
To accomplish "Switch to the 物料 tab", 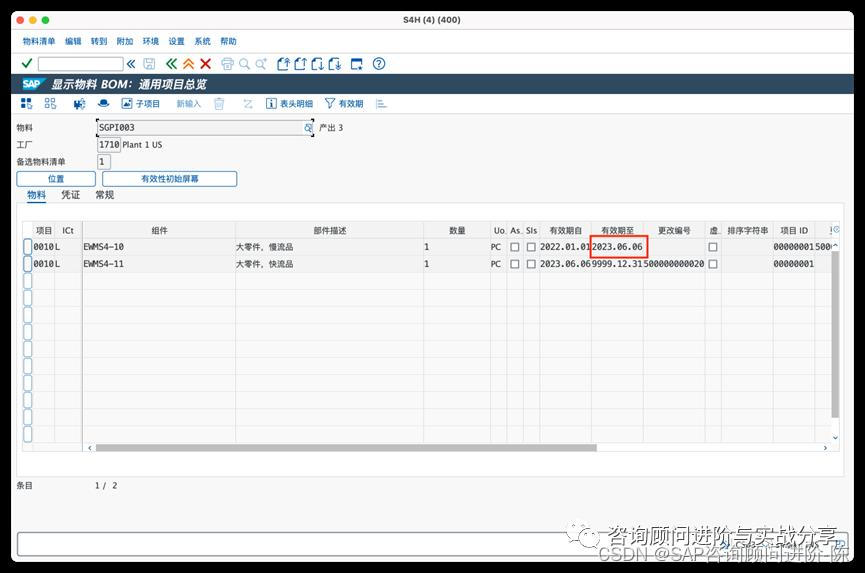I will (36, 195).
